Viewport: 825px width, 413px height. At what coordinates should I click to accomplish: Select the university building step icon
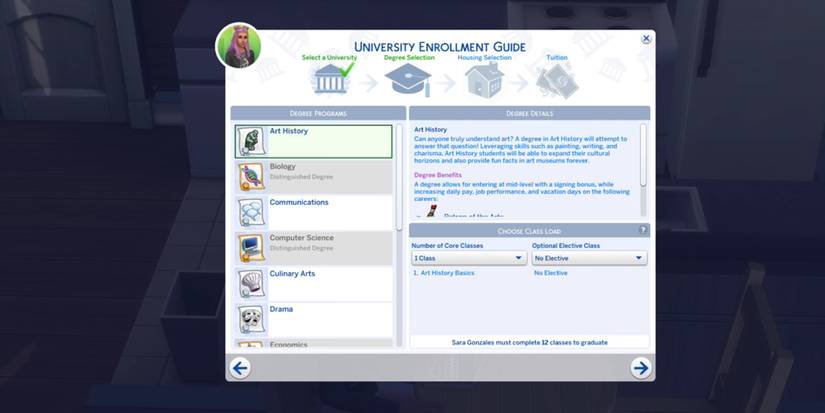pos(332,79)
